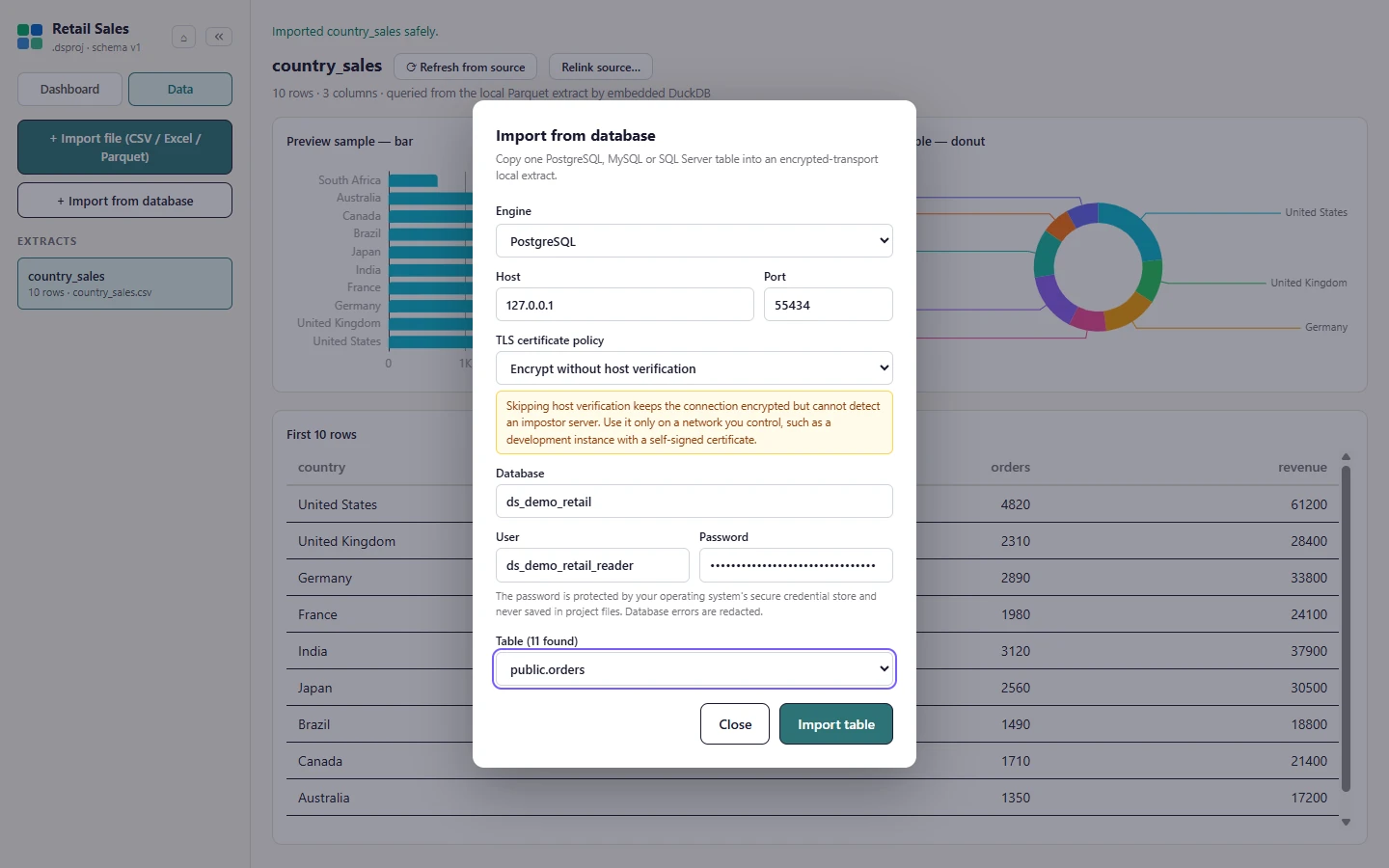Open the Engine dropdown showing PostgreSQL
Screen dimensions: 1389x868
coord(694,241)
